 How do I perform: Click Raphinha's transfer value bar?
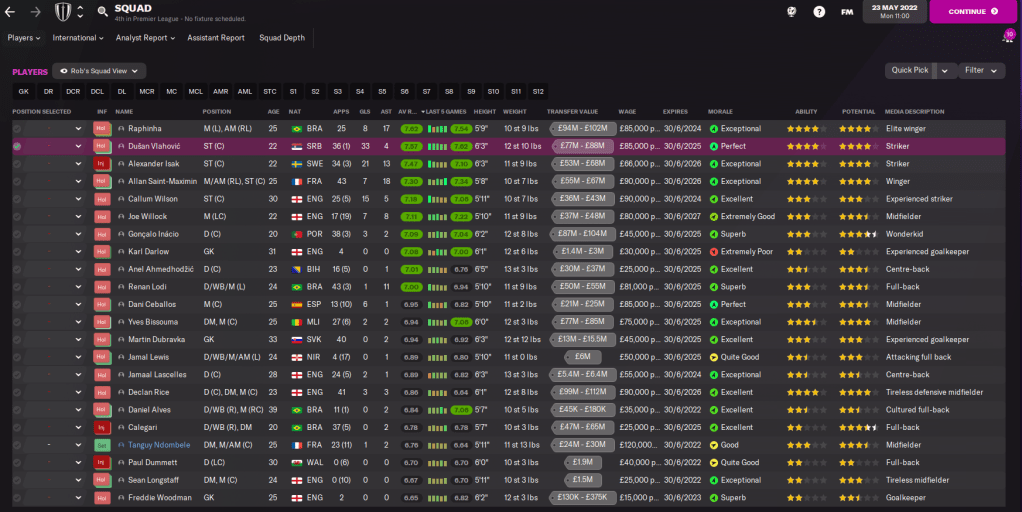[x=582, y=129]
